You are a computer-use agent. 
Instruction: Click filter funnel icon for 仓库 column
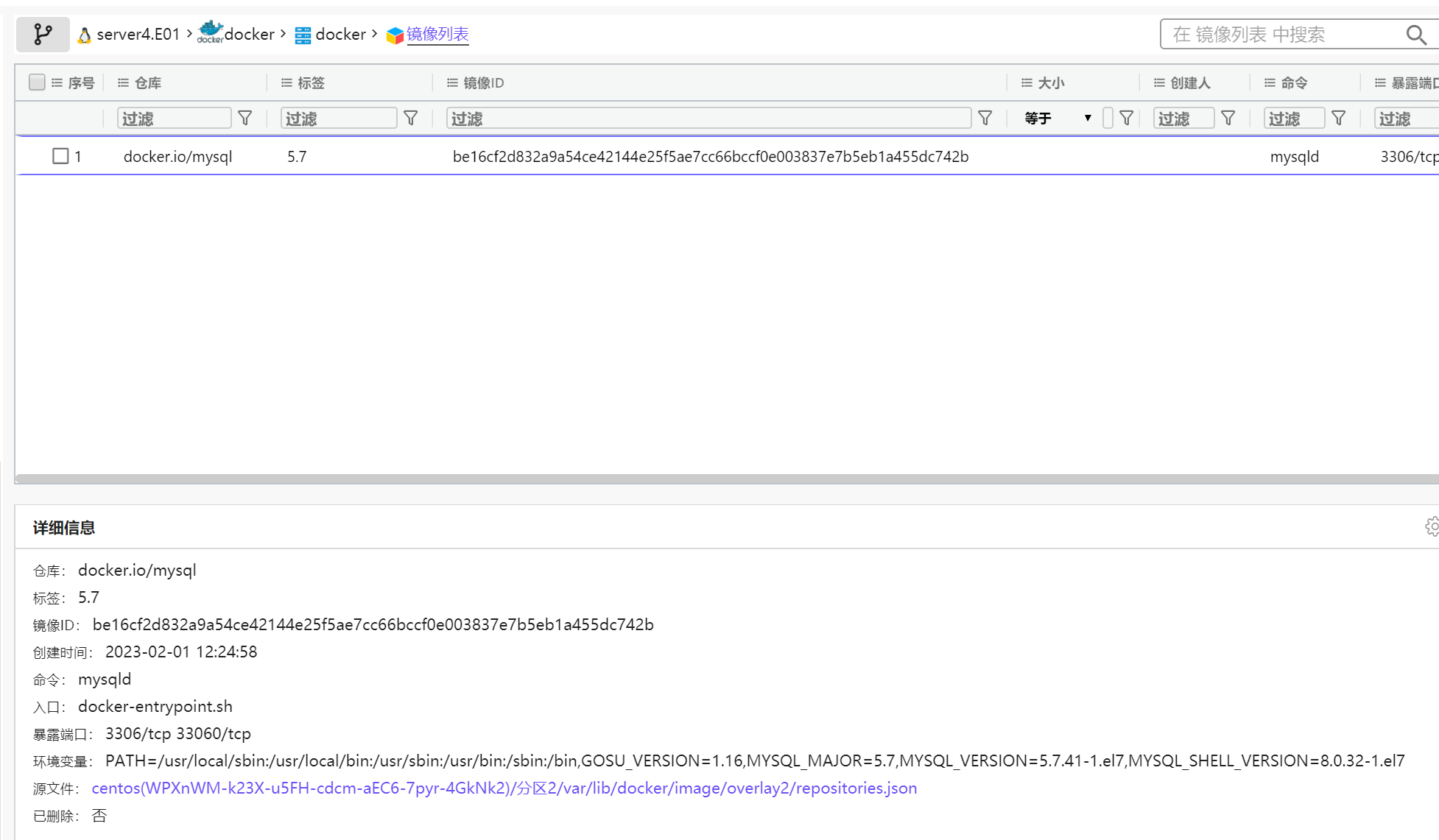coord(245,118)
